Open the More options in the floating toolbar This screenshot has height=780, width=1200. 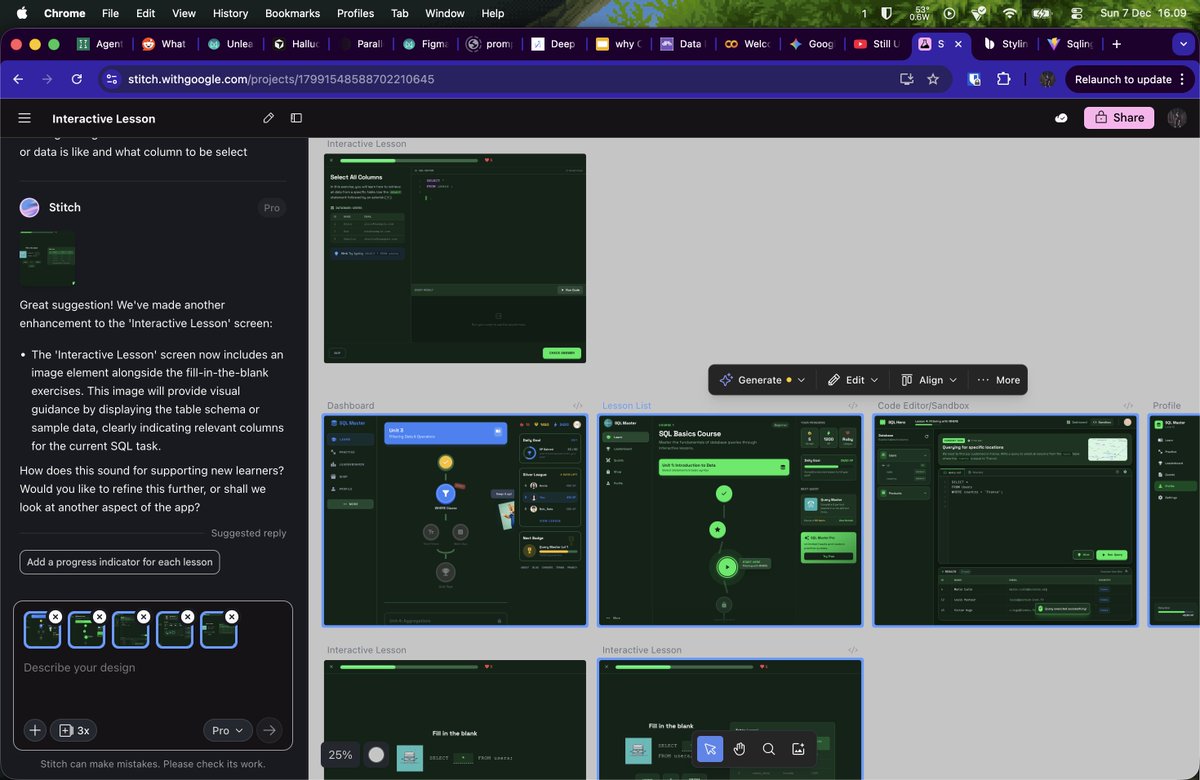[998, 380]
